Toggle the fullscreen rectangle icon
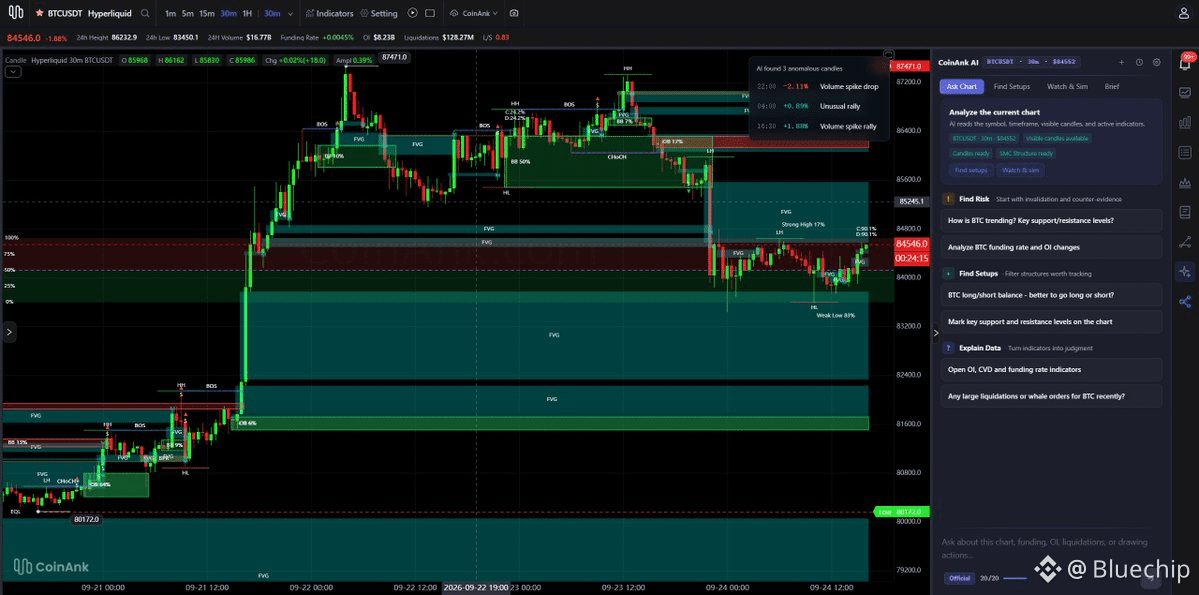 click(430, 13)
